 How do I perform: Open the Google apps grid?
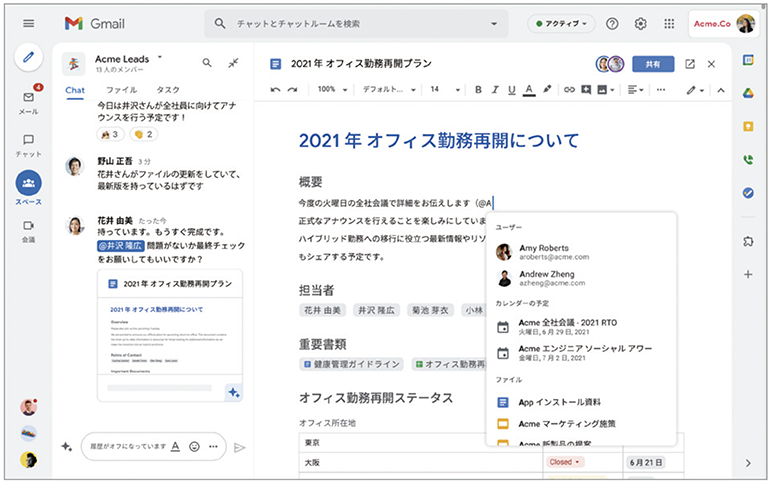point(669,24)
